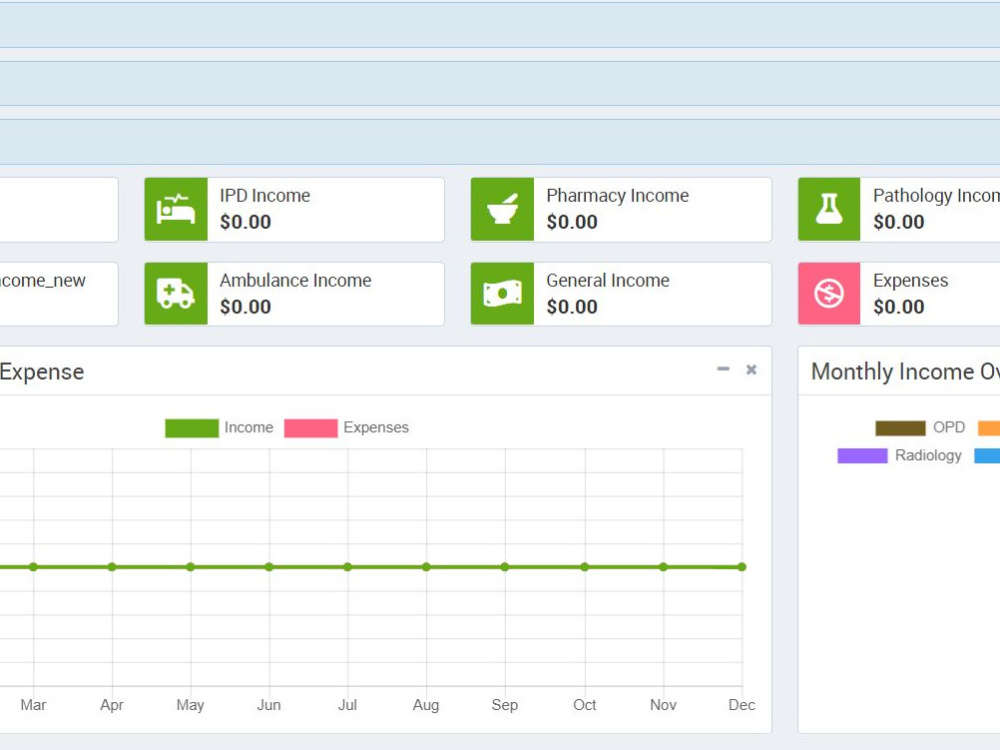Click the Nov data point on chart
Image resolution: width=1000 pixels, height=750 pixels.
tap(663, 567)
